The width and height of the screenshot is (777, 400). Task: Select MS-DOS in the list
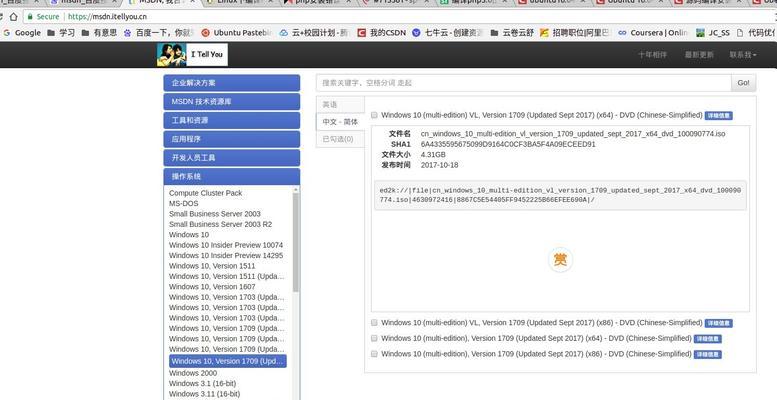tap(183, 203)
